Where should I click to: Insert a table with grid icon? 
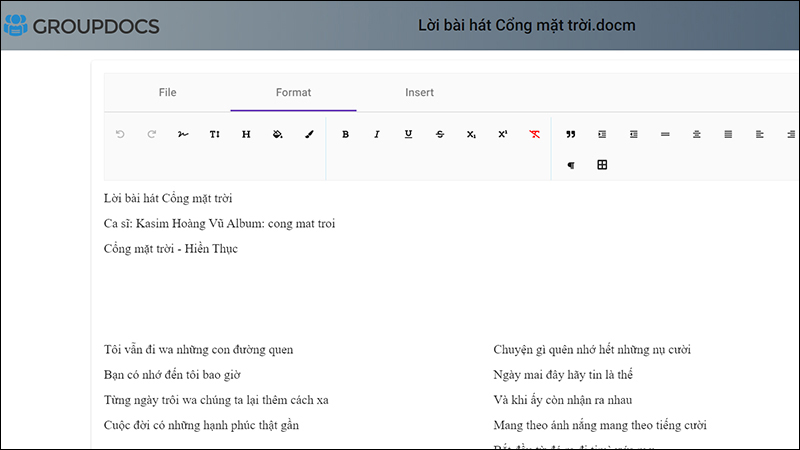602,165
